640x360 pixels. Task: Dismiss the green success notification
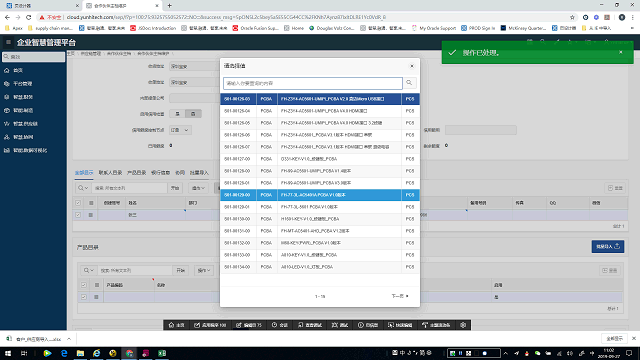620,52
